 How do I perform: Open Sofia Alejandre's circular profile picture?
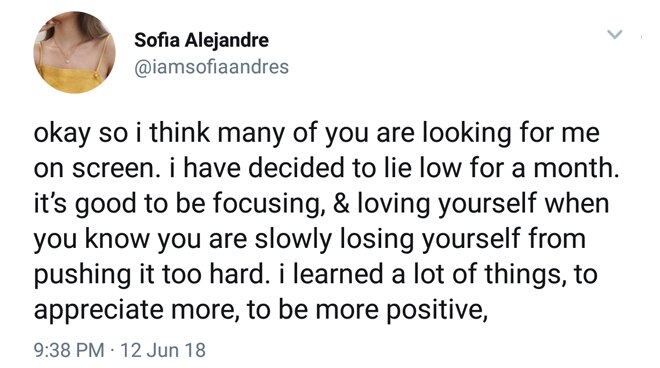click(75, 52)
